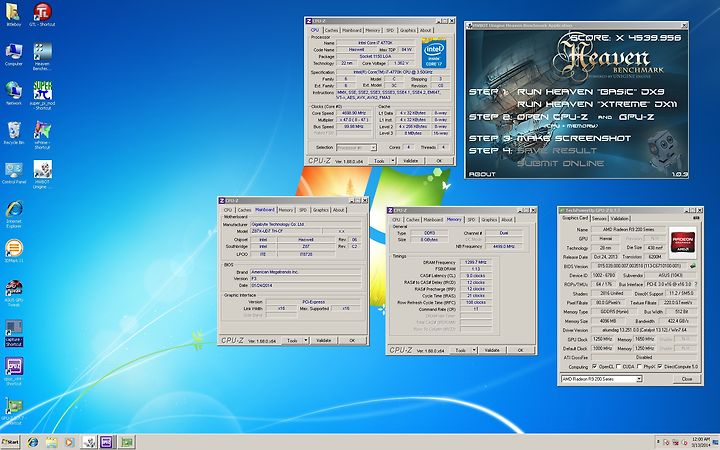Select the capture shortcut desktop icon

click(x=13, y=332)
